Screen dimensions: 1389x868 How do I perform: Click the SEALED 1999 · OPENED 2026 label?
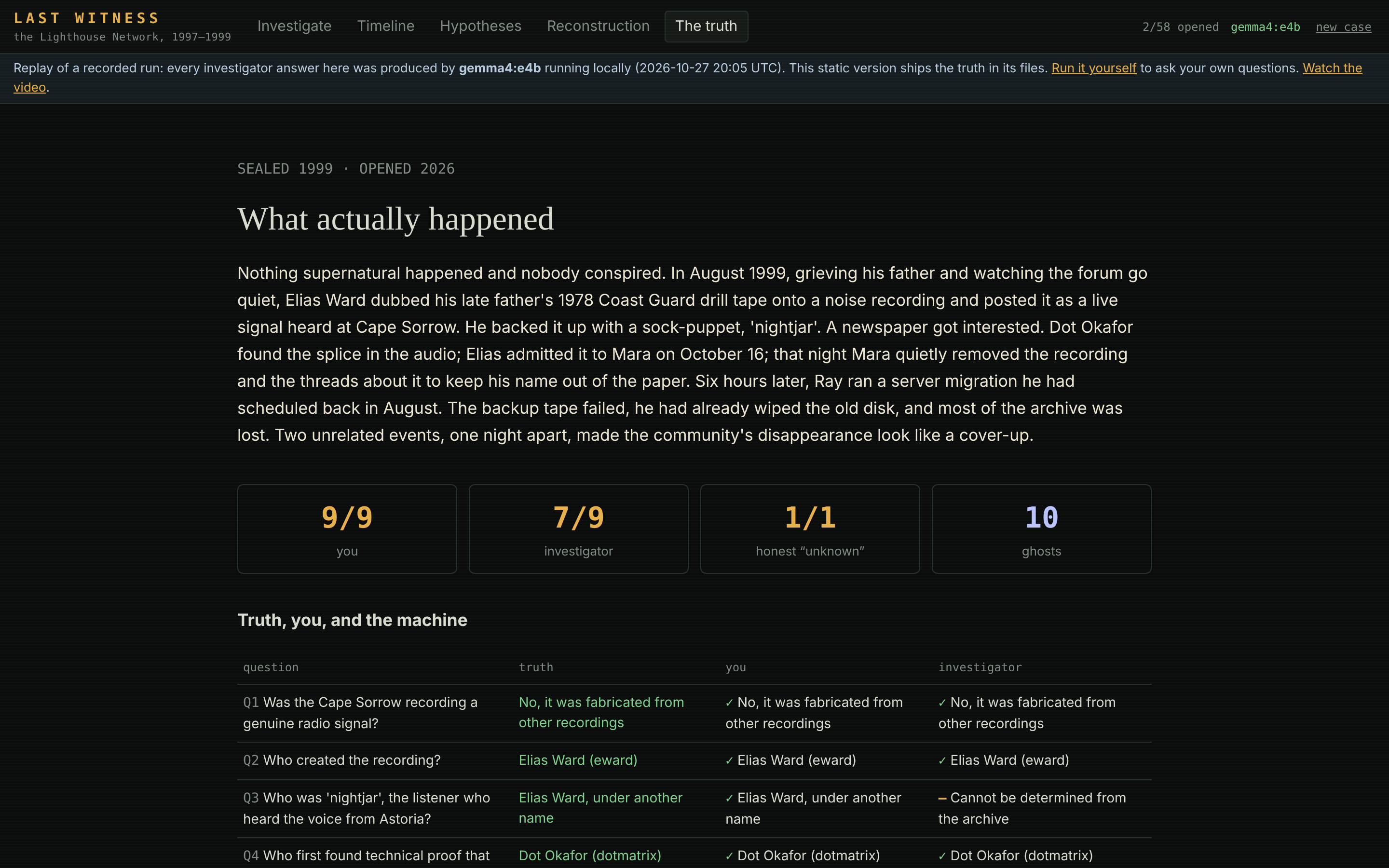point(346,169)
